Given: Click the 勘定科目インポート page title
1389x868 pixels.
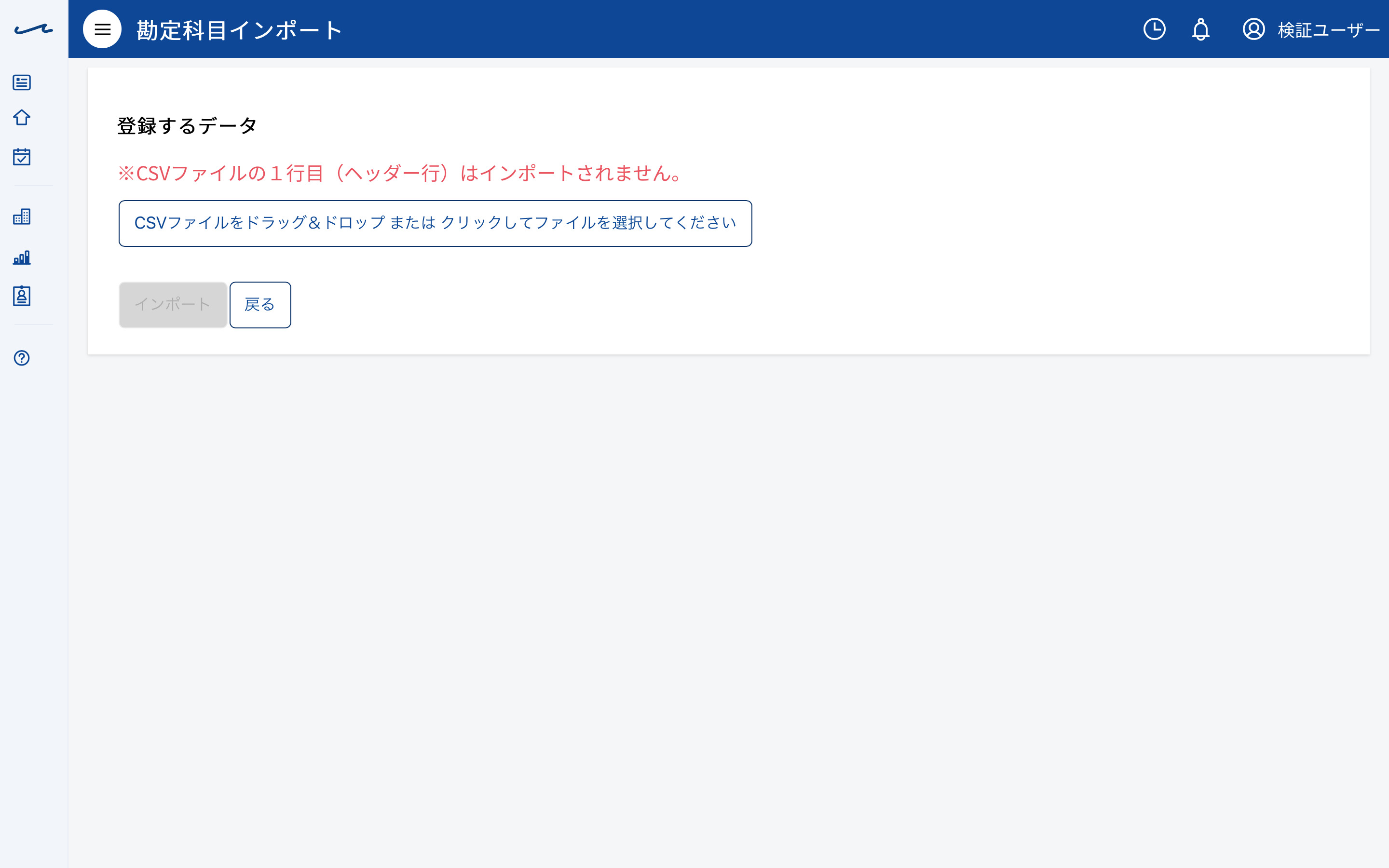Looking at the screenshot, I should [239, 30].
